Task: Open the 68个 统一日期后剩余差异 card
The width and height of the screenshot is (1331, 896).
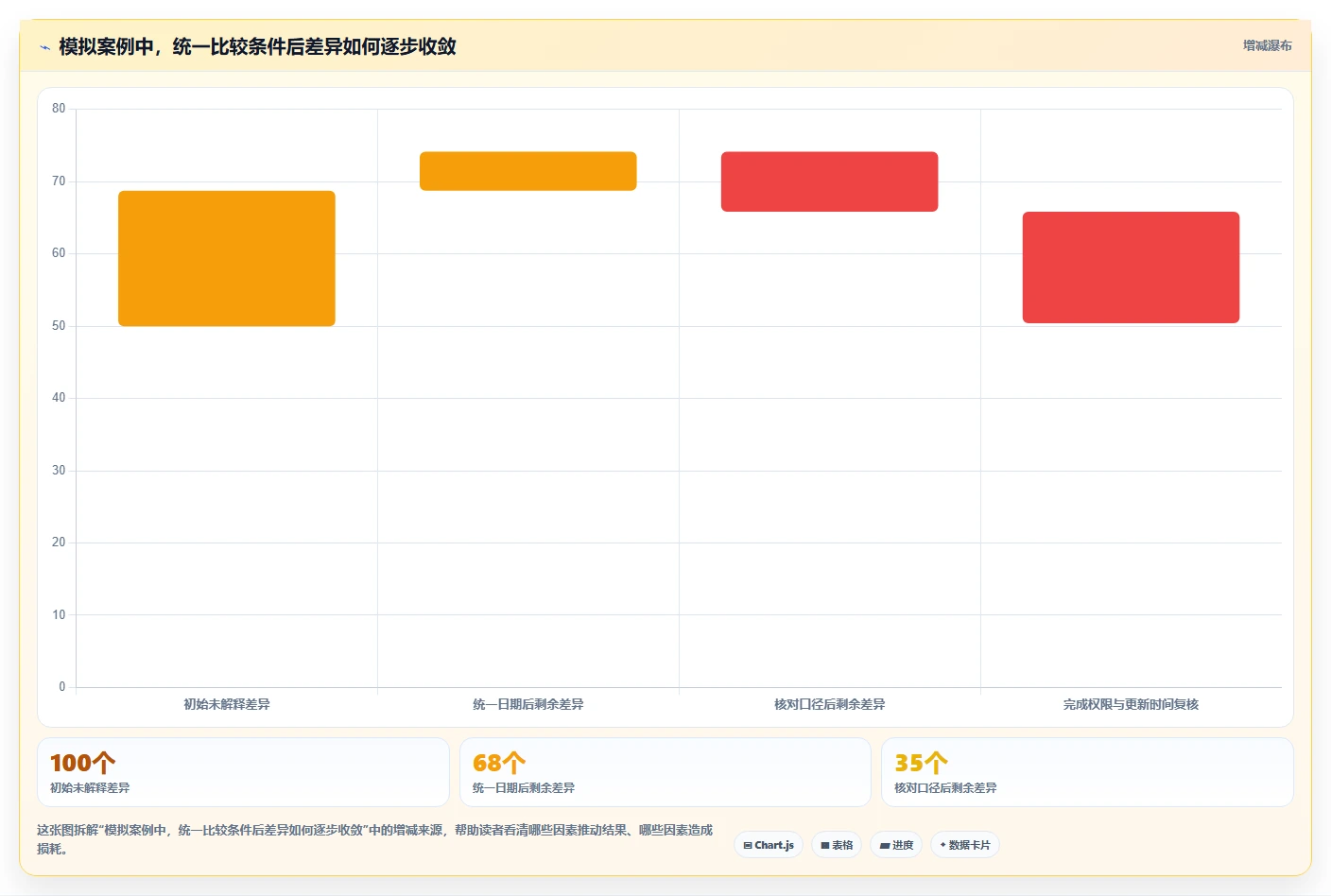Action: (x=665, y=772)
